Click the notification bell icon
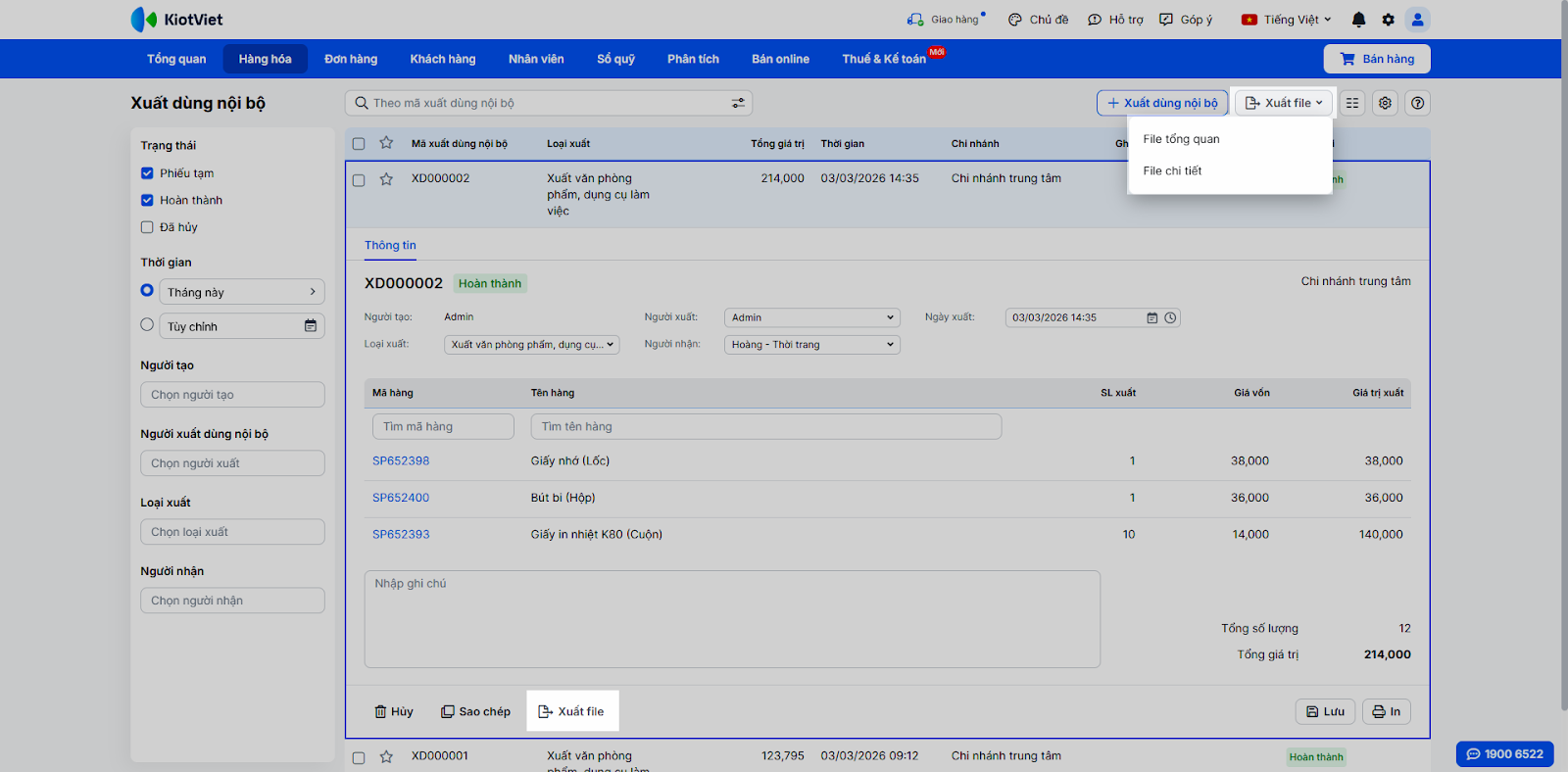 1358,20
